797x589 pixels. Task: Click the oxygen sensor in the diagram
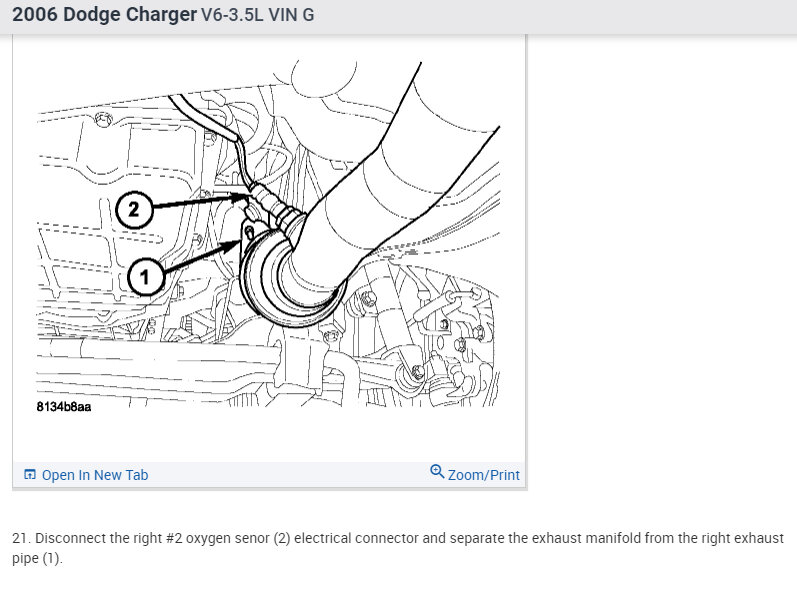[273, 207]
